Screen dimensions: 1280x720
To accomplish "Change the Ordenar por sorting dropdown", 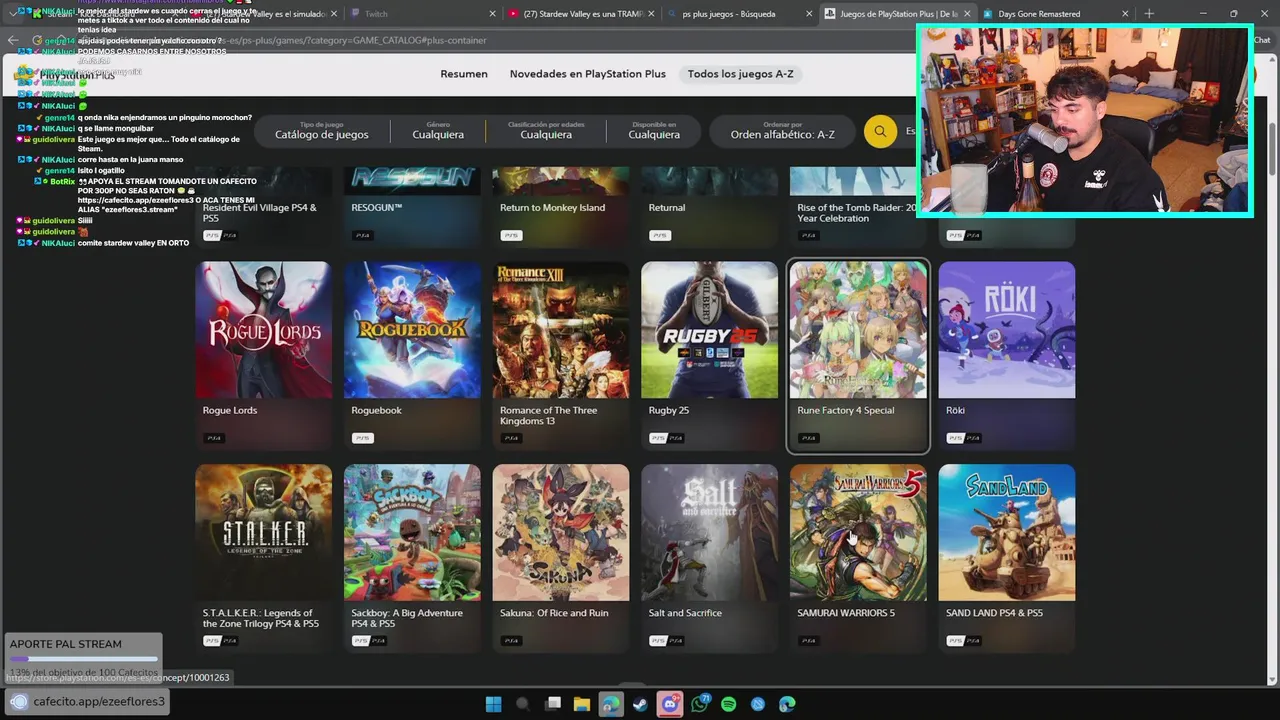I will point(782,131).
